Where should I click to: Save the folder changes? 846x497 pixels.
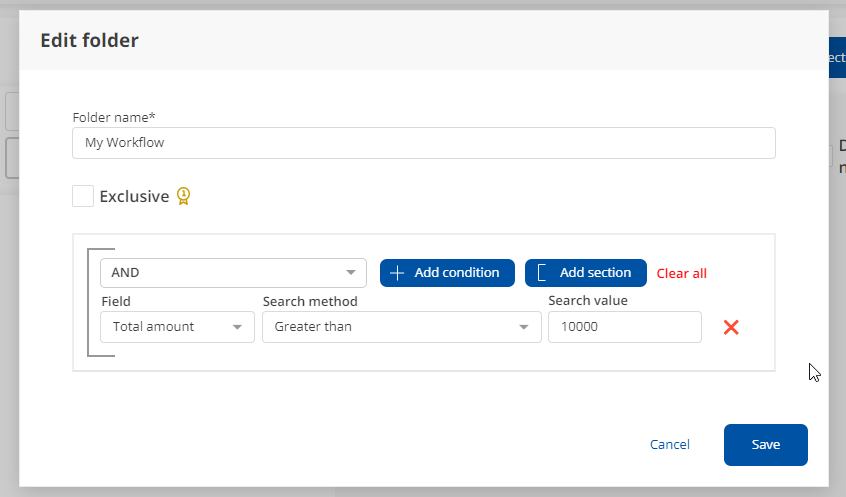pos(765,445)
